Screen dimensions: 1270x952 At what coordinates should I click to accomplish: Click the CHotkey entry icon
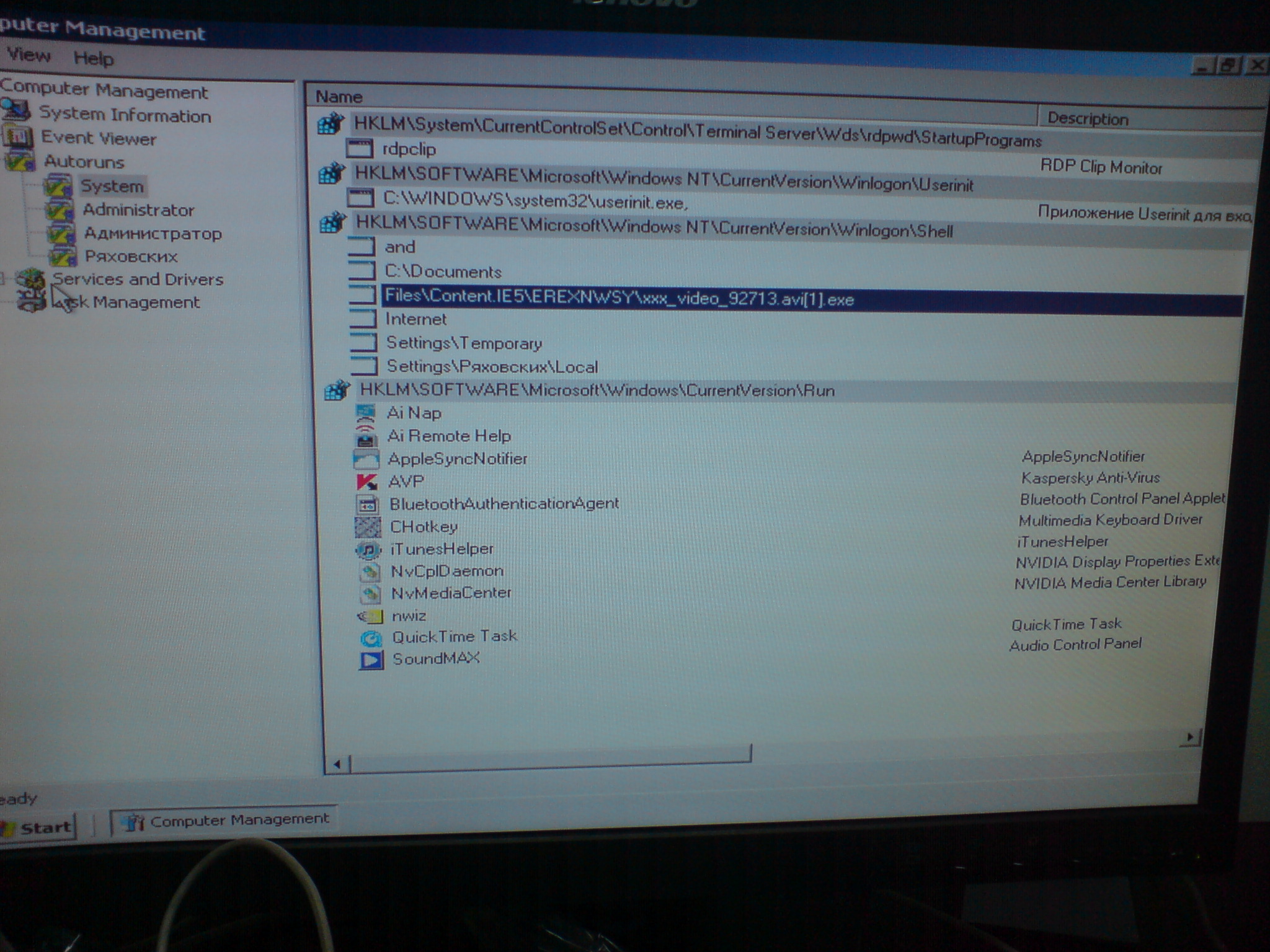[368, 527]
